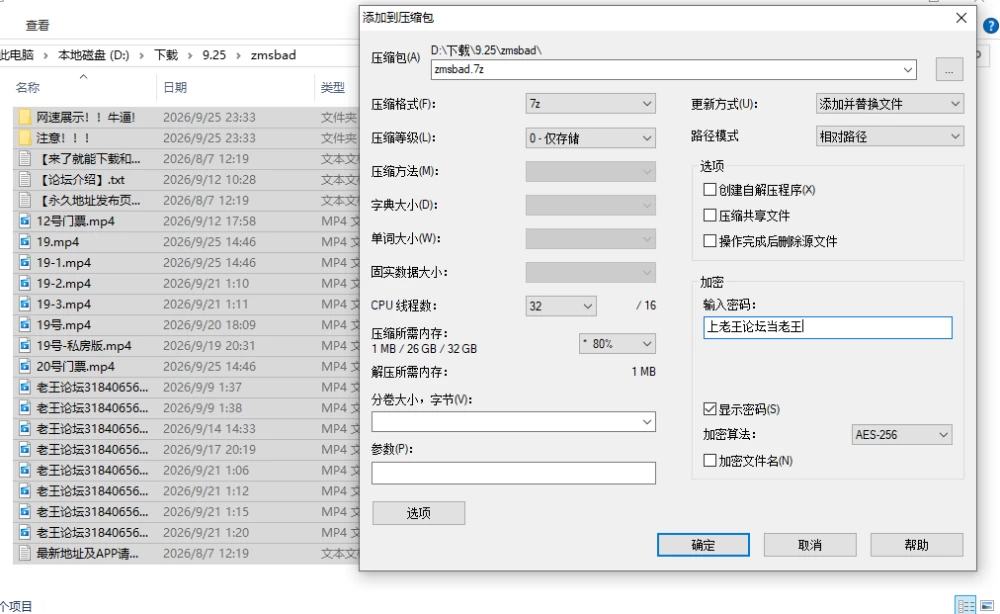This screenshot has width=1000, height=614.
Task: Go to 本地磁盘 (D:) in breadcrumb
Action: pos(94,55)
